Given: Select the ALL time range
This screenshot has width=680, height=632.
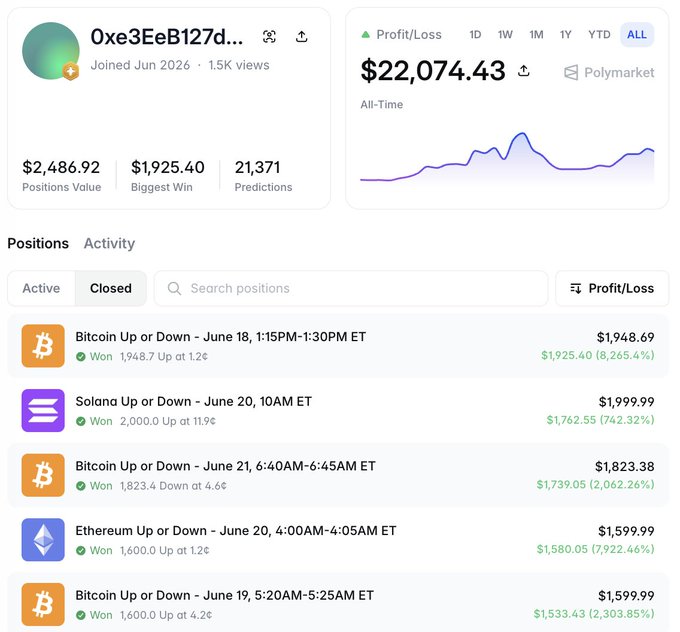Looking at the screenshot, I should pos(637,35).
